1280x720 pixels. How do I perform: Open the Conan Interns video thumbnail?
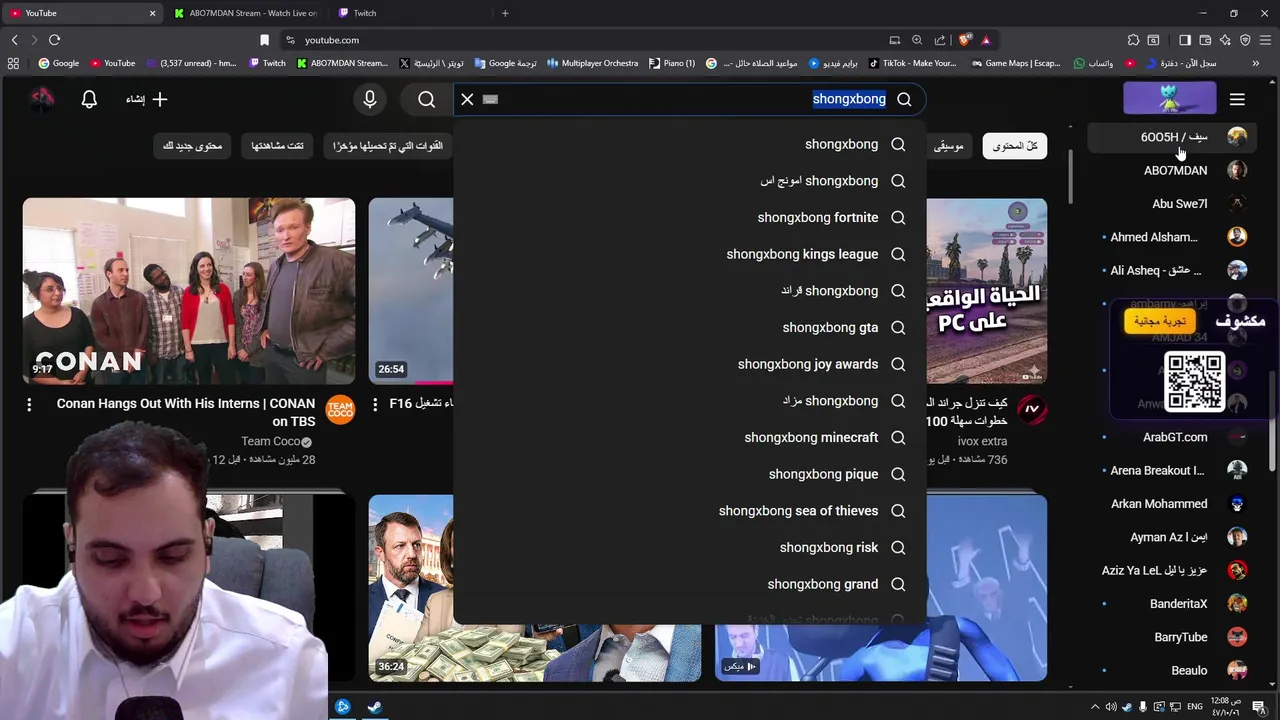[x=189, y=291]
